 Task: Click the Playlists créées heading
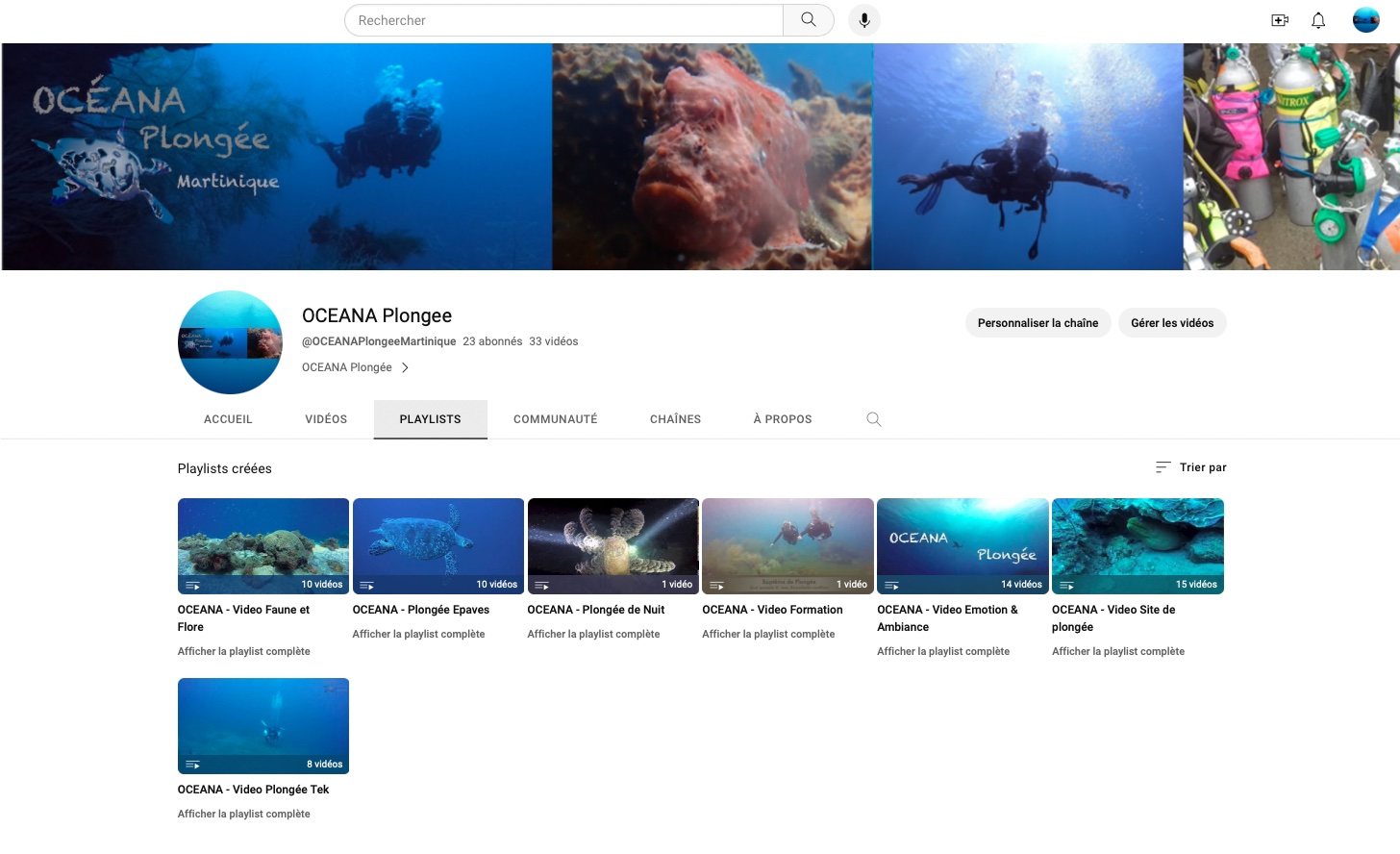[225, 468]
